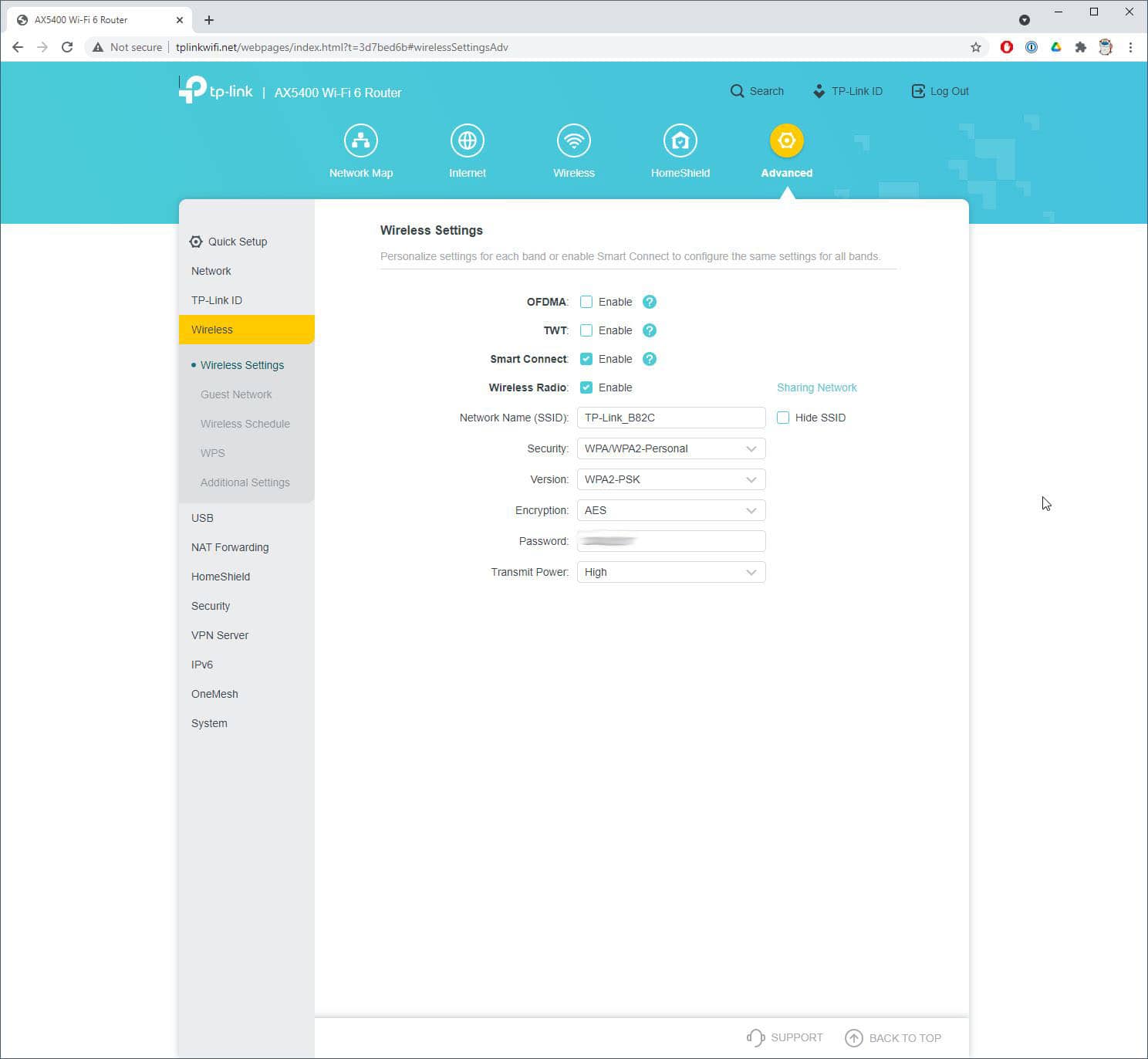Uncheck the Smart Connect Enable checkbox
The image size is (1148, 1059).
pos(586,359)
